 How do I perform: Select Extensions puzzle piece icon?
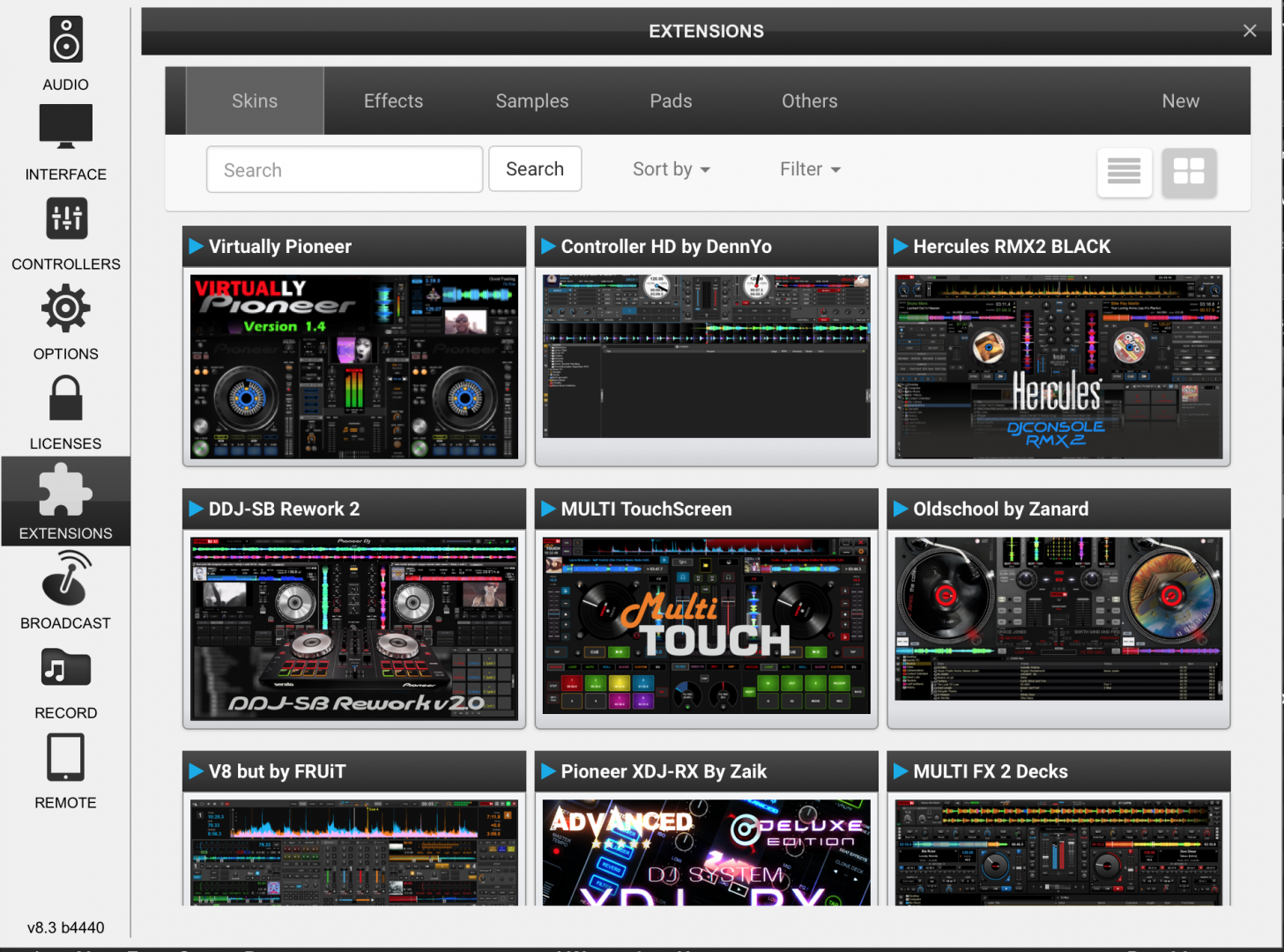click(x=66, y=488)
